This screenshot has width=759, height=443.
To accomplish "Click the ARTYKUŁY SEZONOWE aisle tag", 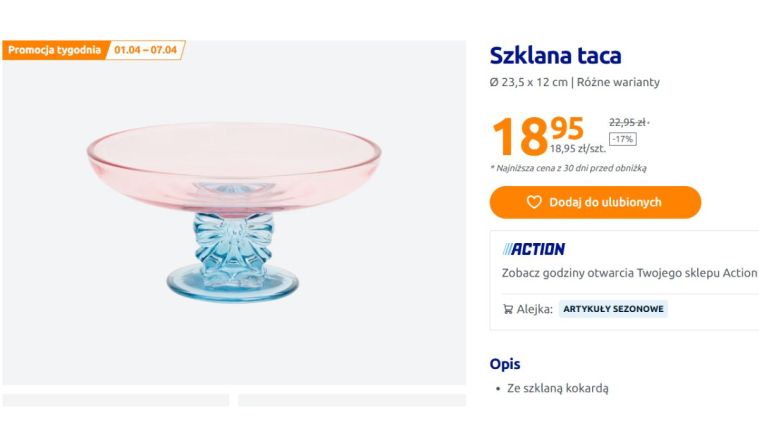I will pos(613,310).
